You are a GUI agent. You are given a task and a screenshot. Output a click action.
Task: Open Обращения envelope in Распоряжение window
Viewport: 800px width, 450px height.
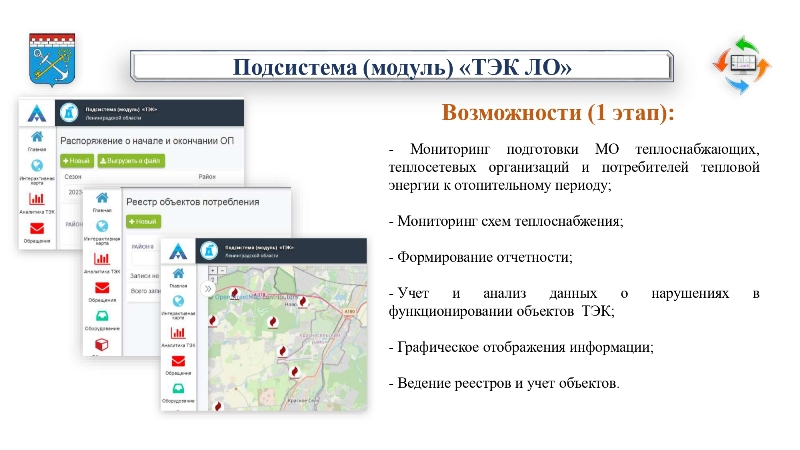pyautogui.click(x=37, y=228)
